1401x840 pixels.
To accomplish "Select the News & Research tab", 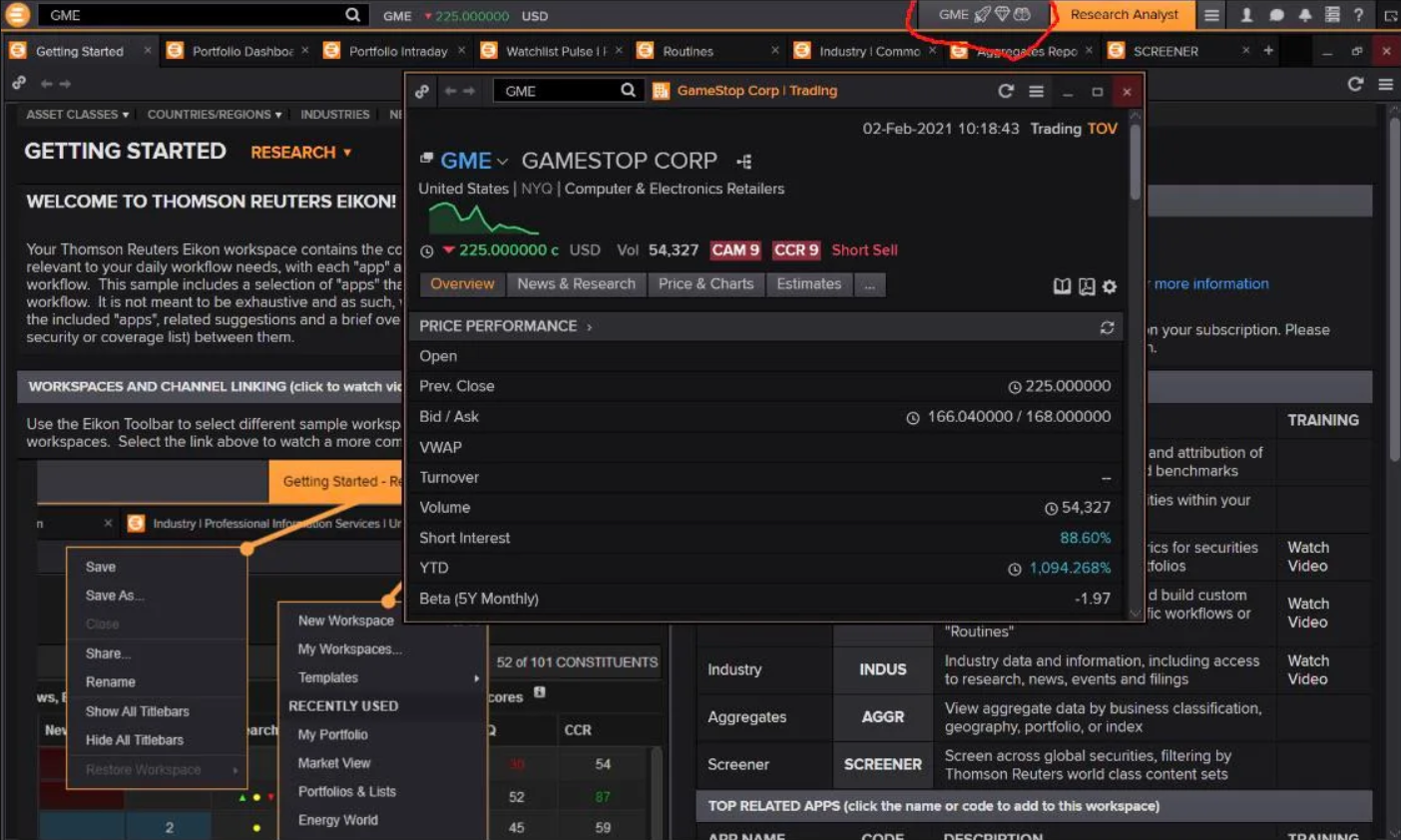I will pos(576,284).
